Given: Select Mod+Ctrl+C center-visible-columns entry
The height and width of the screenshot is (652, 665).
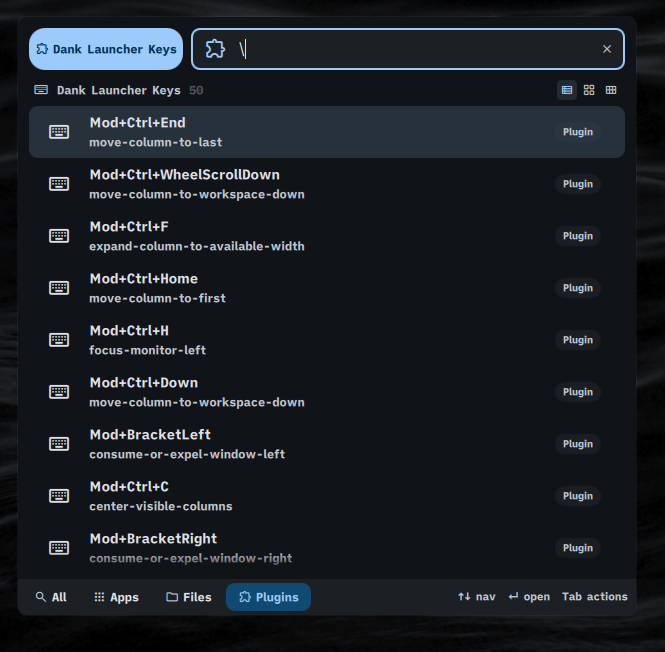Looking at the screenshot, I should click(300, 496).
